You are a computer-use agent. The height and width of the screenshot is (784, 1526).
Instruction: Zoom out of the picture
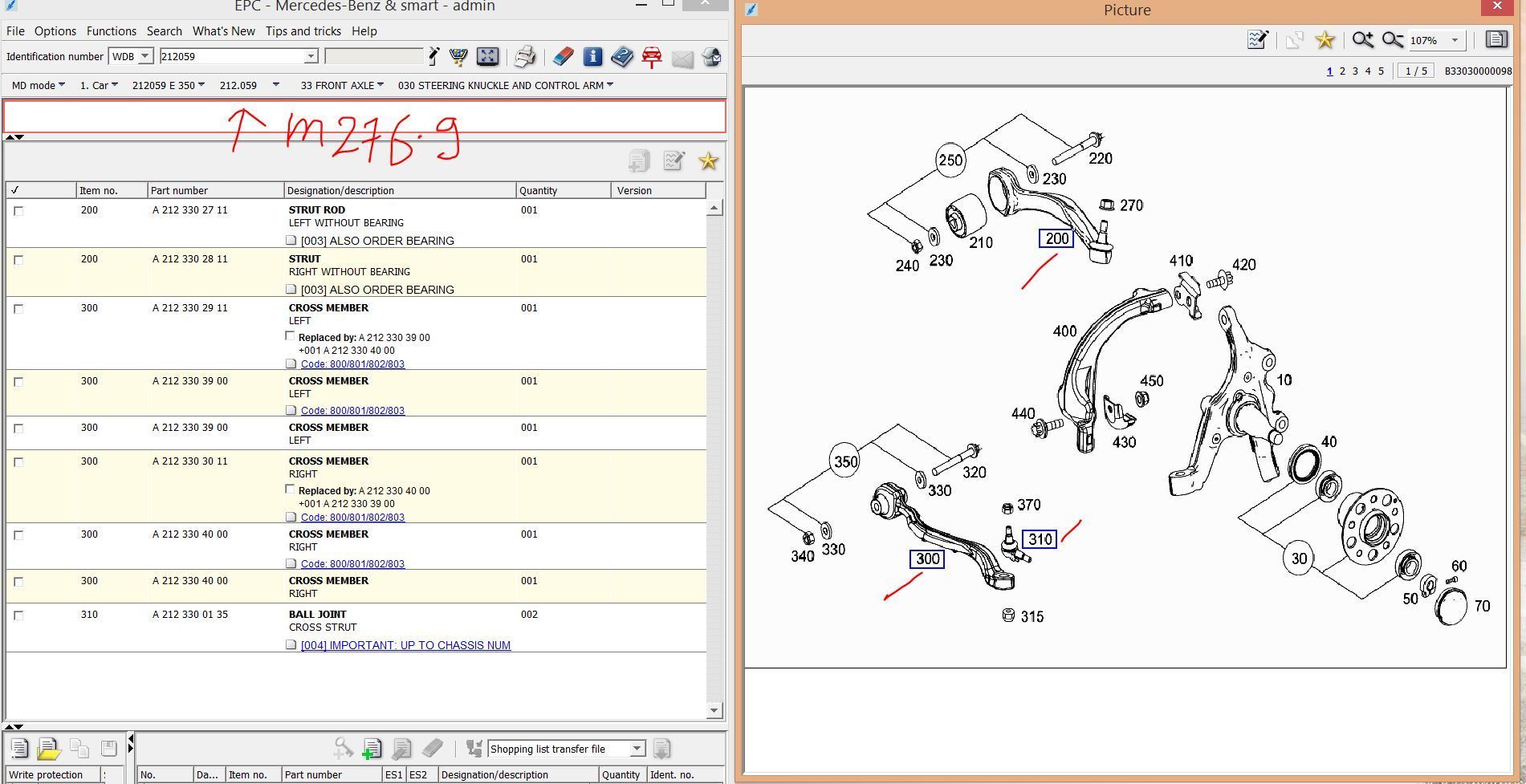pyautogui.click(x=1392, y=40)
